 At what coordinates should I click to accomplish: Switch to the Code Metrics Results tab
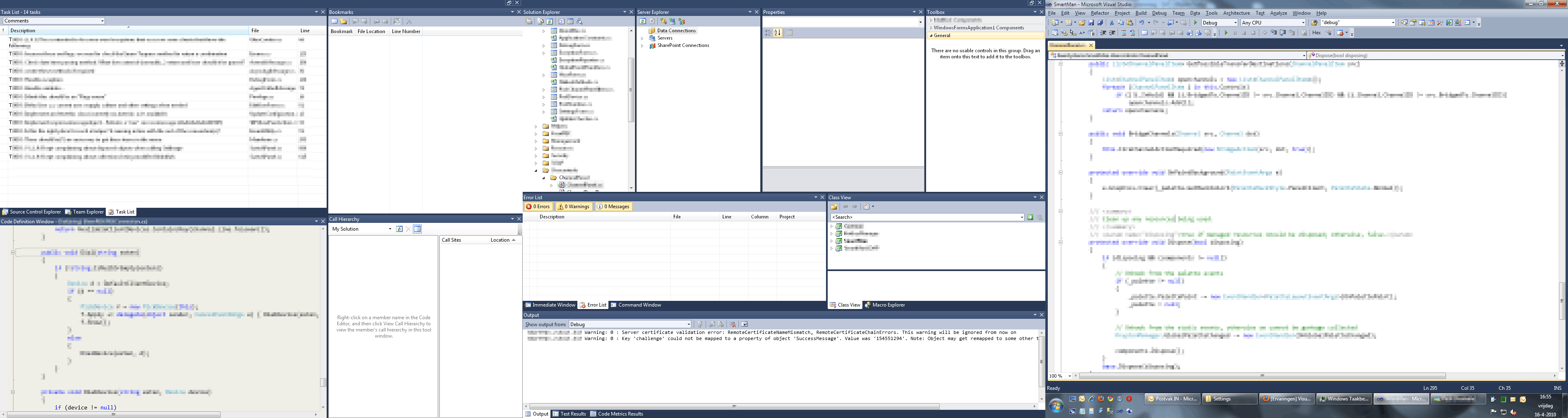pyautogui.click(x=617, y=414)
